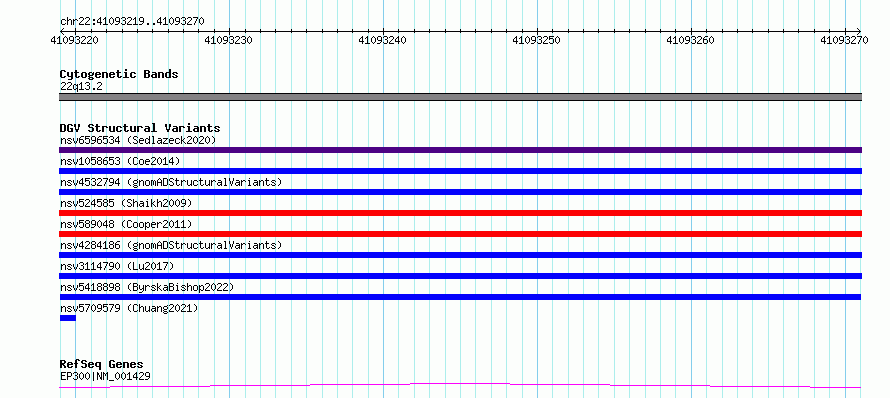
Task: Click ruler position 41093220
Action: coord(75,40)
